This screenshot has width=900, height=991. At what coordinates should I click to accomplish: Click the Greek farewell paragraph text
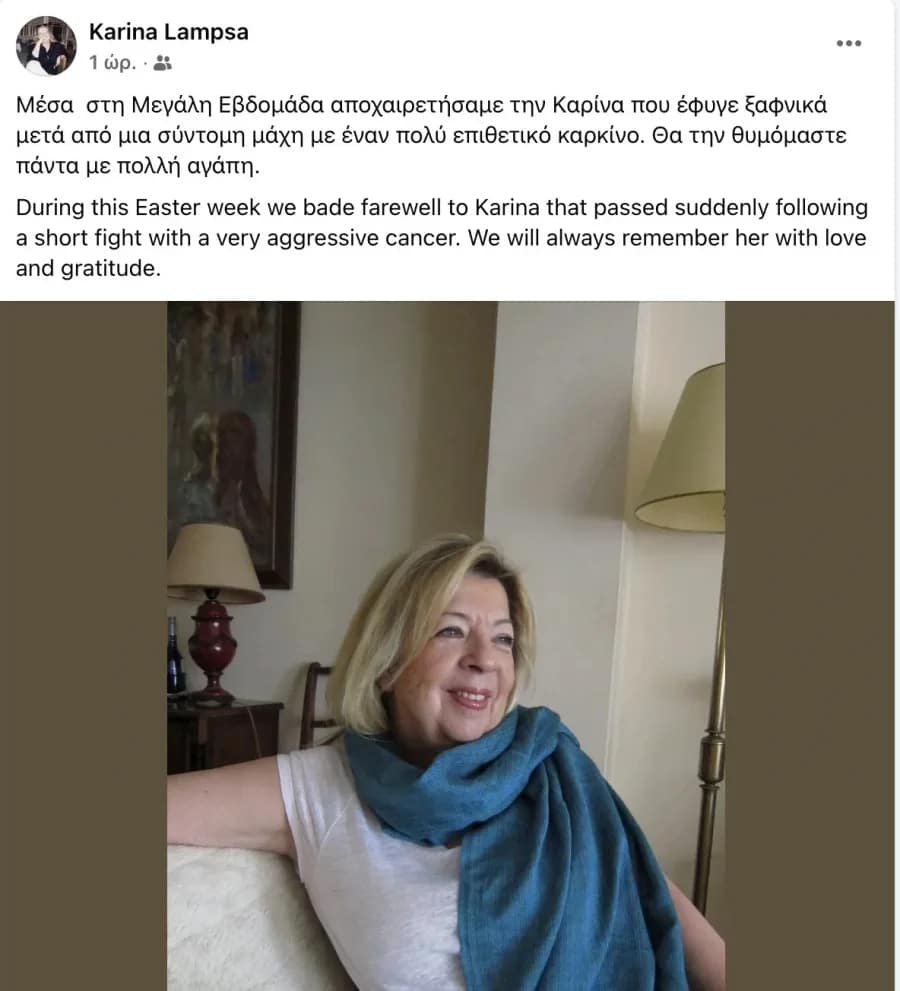[431, 135]
